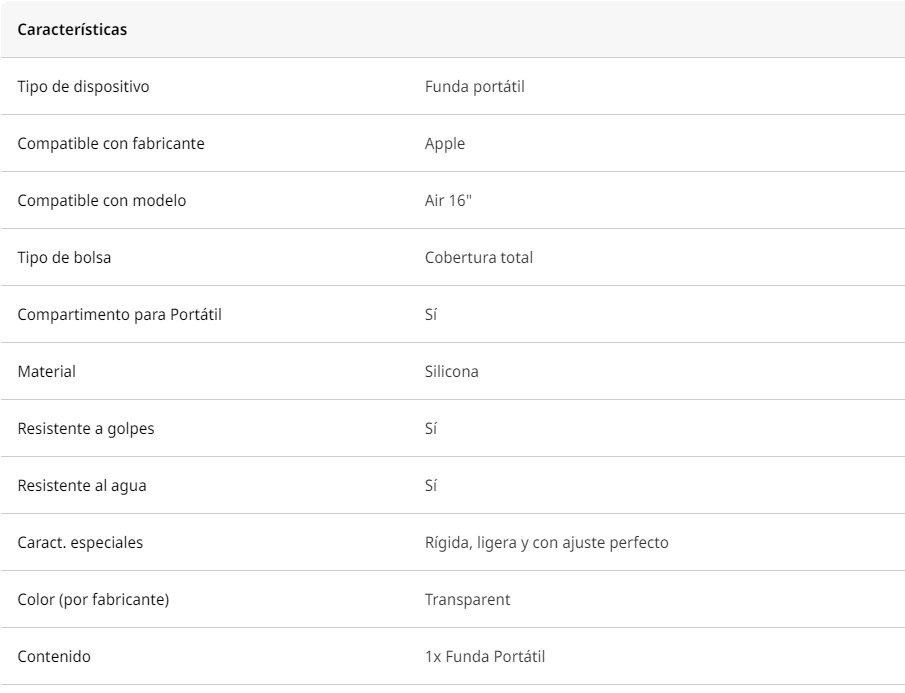Click the Transparent color value

point(468,600)
